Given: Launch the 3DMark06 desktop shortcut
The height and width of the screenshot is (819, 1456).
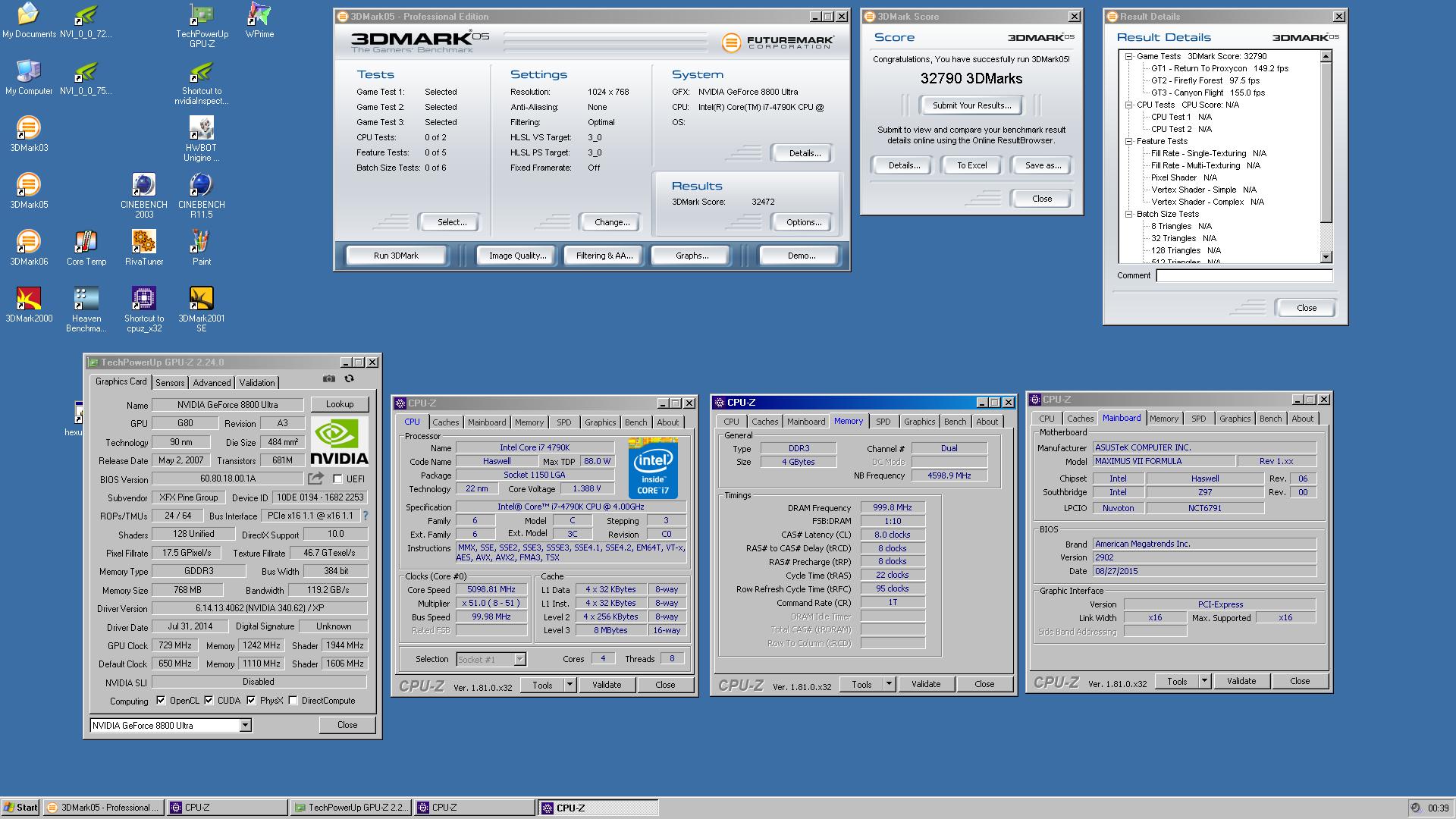Looking at the screenshot, I should coord(29,248).
